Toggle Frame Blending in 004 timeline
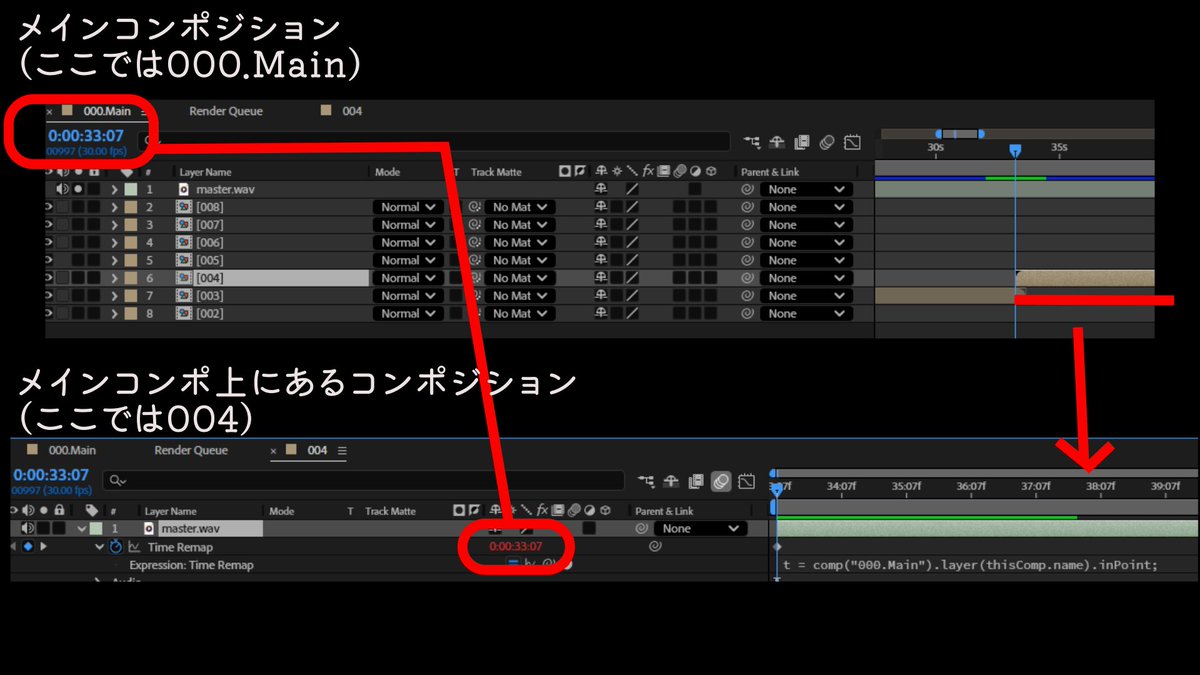The height and width of the screenshot is (675, 1200). click(x=696, y=481)
